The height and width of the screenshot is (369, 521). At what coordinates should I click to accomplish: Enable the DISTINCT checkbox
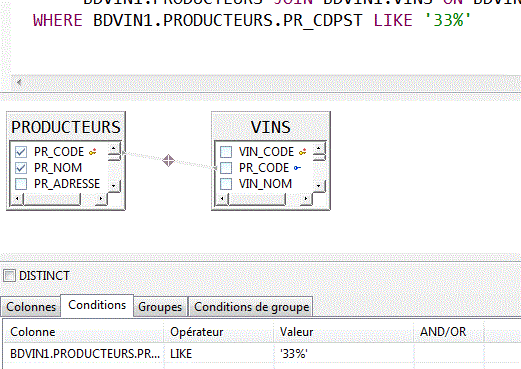[x=9, y=276]
